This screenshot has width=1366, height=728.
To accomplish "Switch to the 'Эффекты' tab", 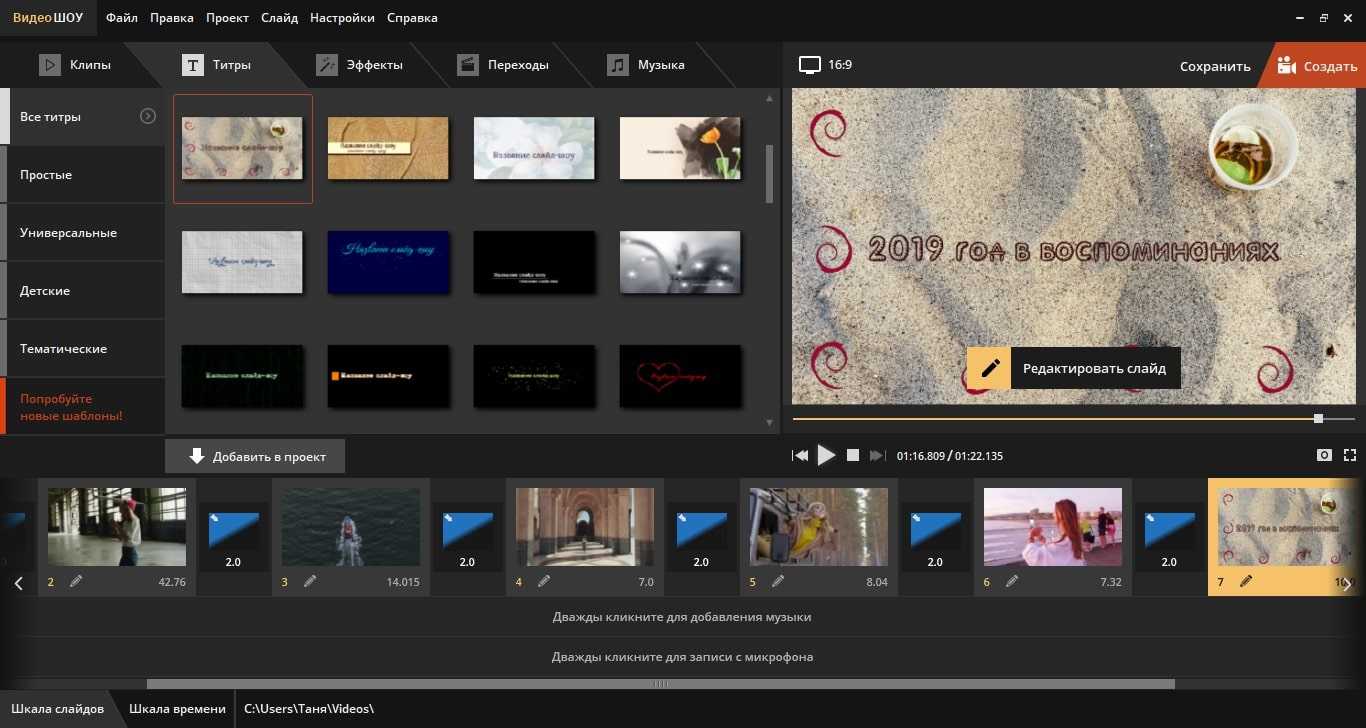I will click(x=360, y=65).
